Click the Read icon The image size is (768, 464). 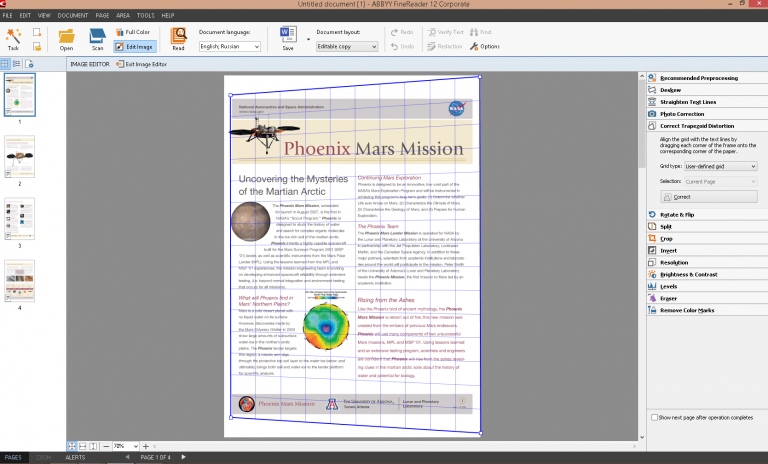pos(178,39)
